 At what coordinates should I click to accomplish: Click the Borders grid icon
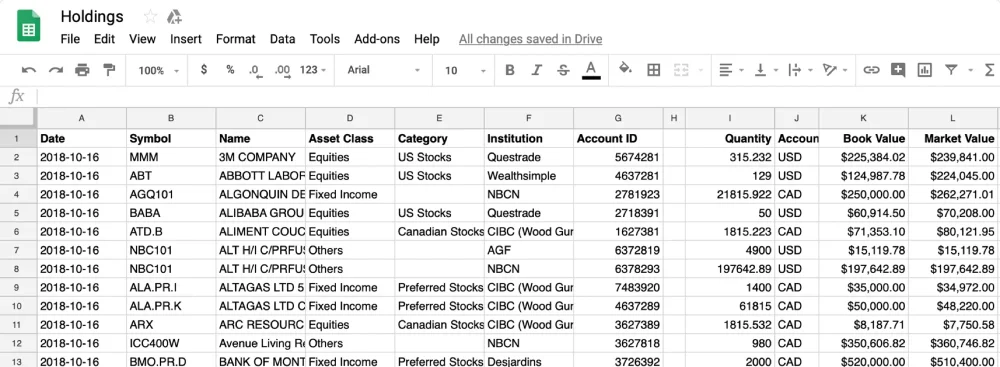pos(654,70)
